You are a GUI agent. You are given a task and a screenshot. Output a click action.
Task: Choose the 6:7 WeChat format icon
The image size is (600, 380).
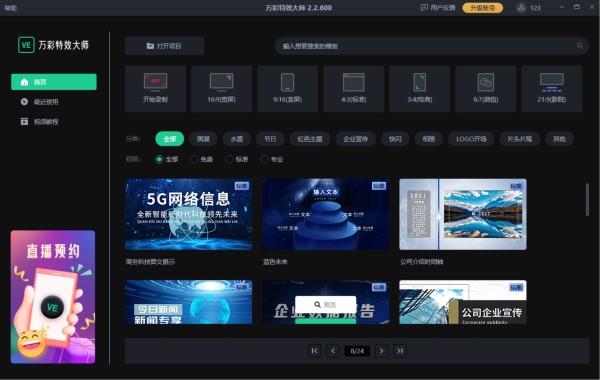[x=486, y=82]
